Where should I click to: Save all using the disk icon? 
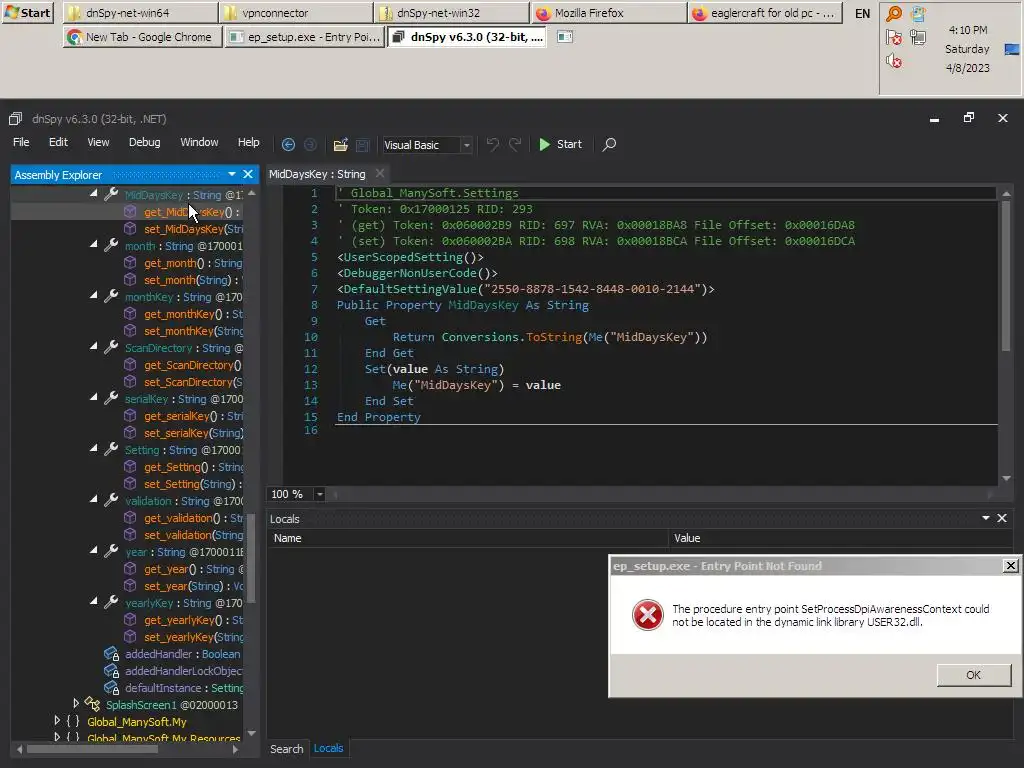pos(362,144)
